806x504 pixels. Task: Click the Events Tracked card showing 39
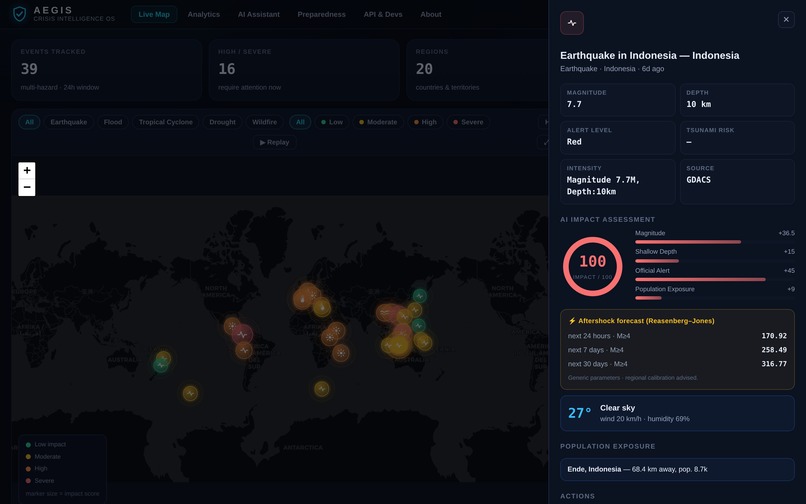[106, 69]
